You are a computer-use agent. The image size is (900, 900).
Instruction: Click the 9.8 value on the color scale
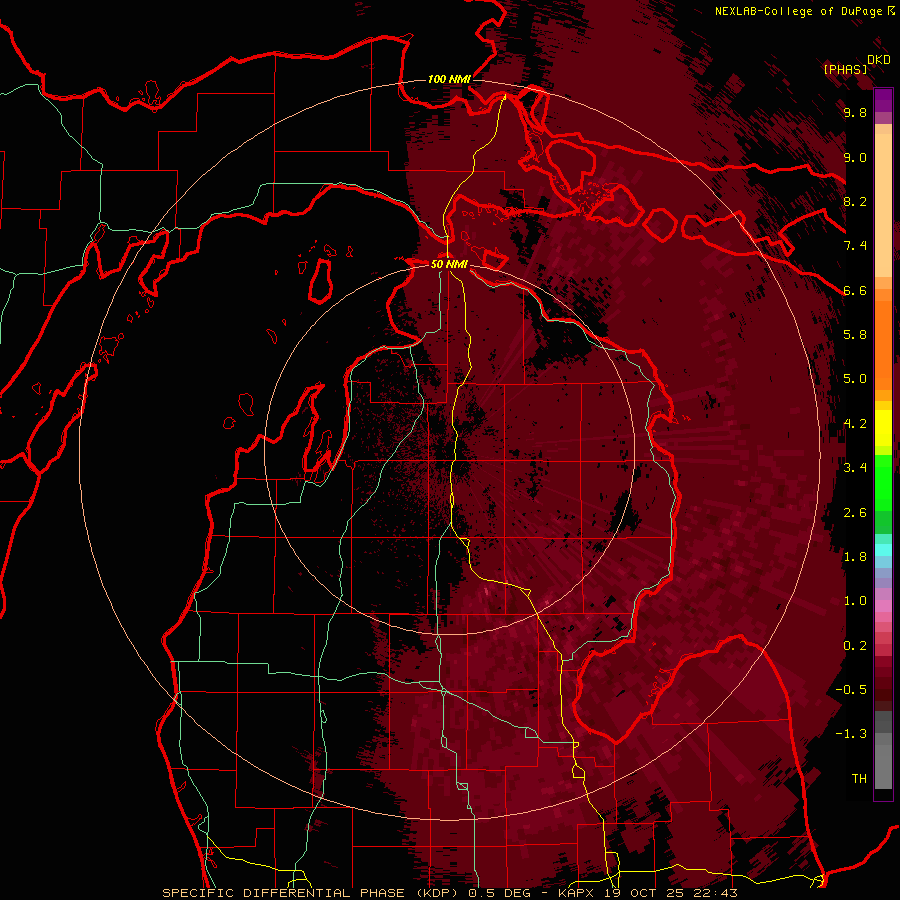pyautogui.click(x=855, y=112)
